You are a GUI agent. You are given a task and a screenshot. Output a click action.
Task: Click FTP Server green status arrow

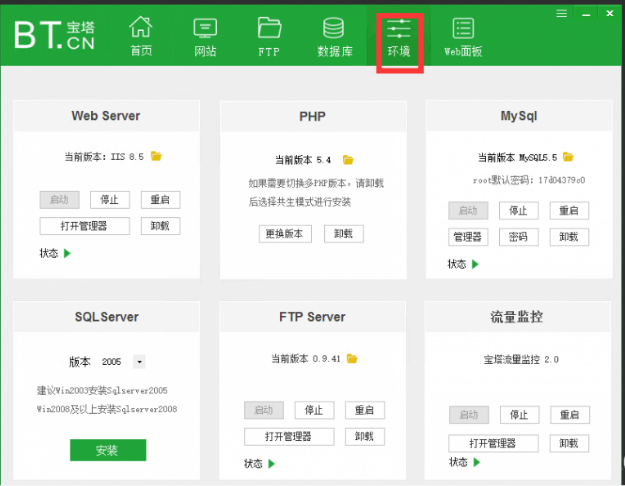point(271,464)
